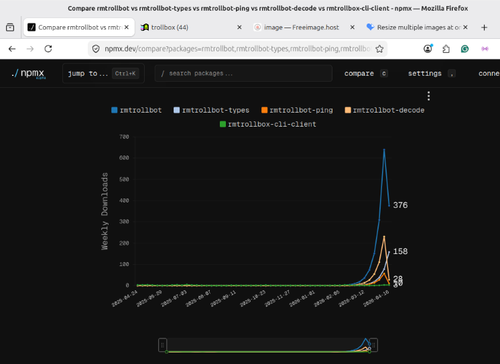Click the Firefox forward arrow button
500x364 pixels.
pos(30,49)
